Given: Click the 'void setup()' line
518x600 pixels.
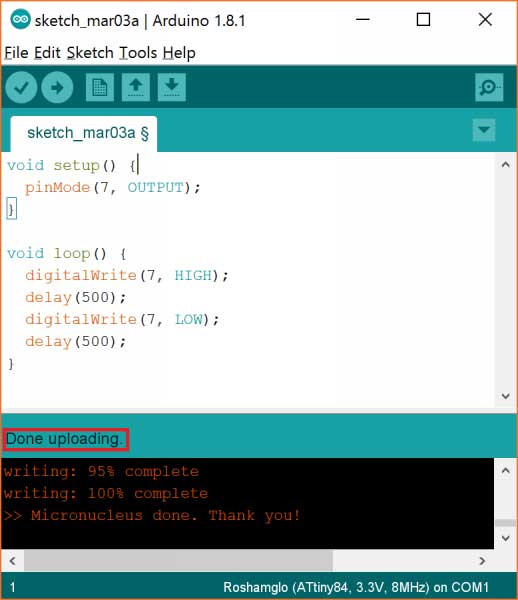Looking at the screenshot, I should tap(72, 166).
